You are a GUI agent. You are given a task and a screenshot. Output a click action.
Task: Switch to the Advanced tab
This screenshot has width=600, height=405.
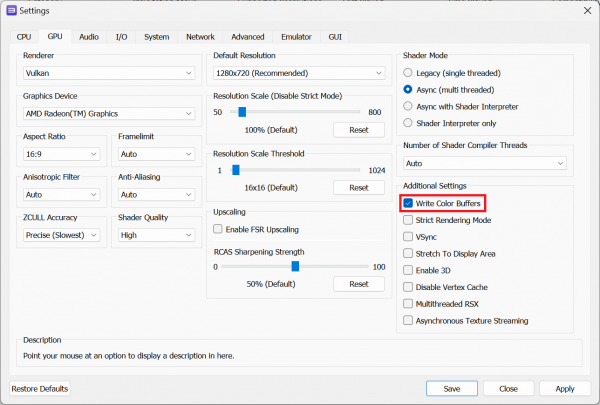pyautogui.click(x=247, y=37)
